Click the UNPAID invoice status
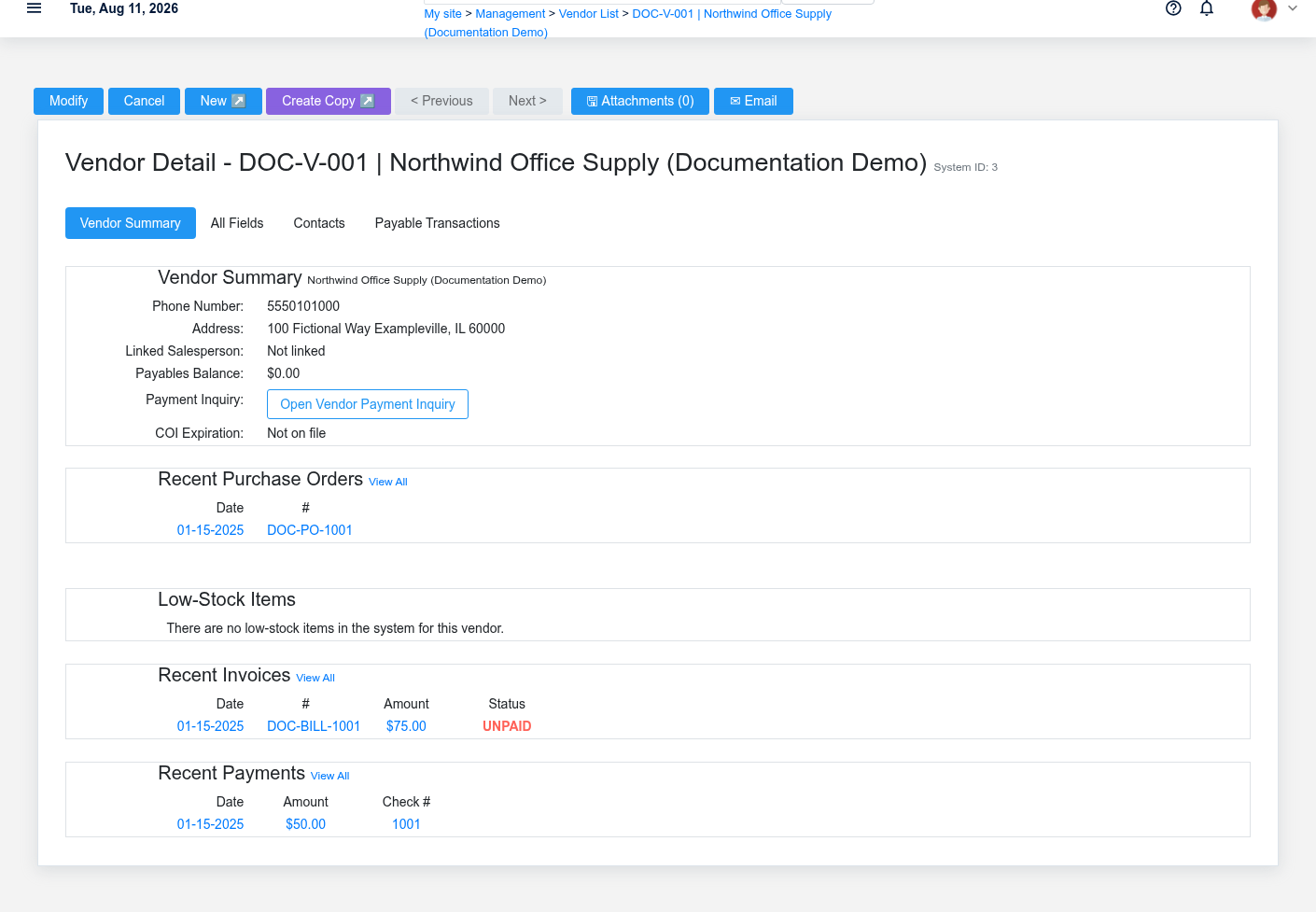 click(507, 726)
